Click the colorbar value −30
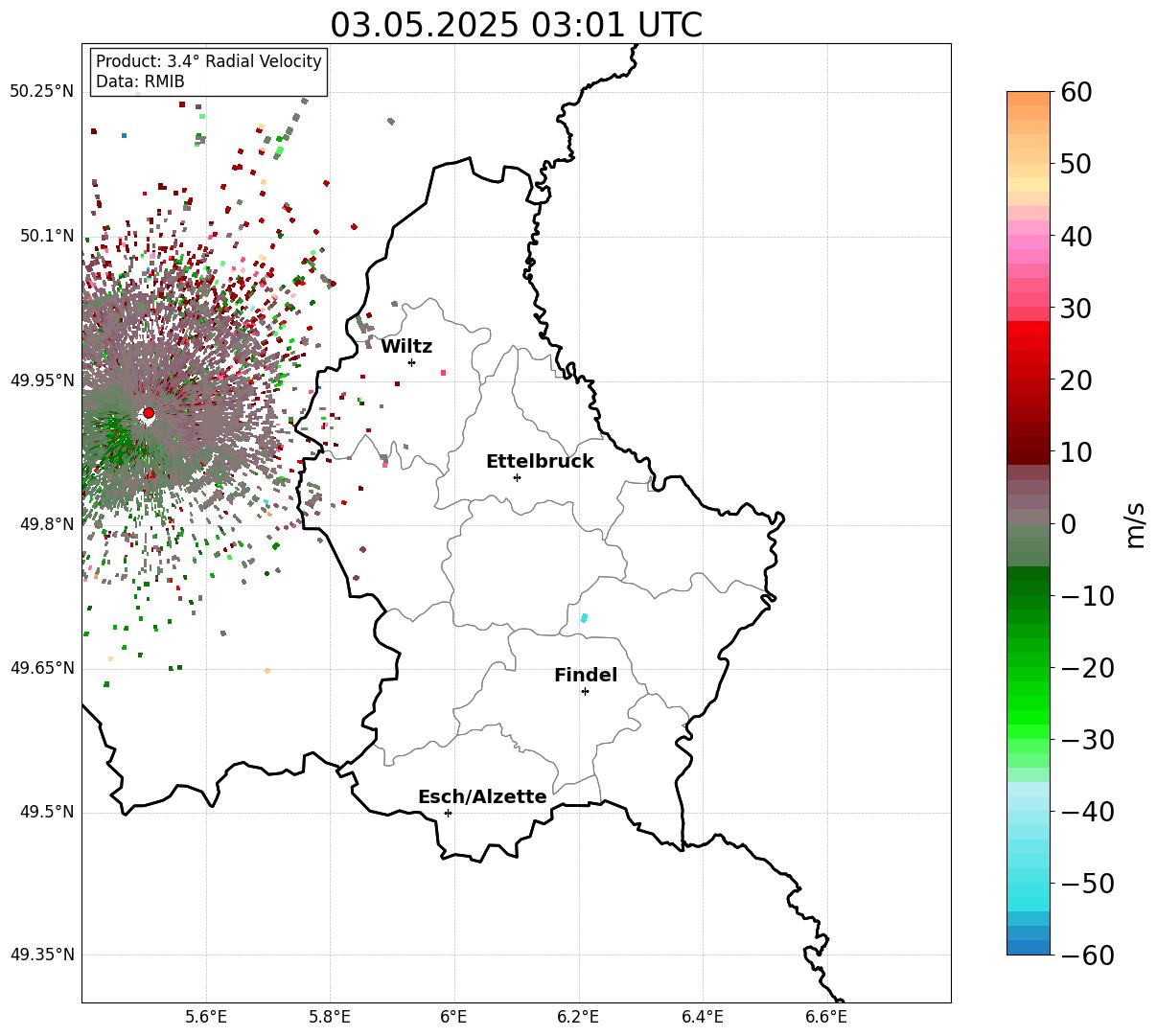The image size is (1157, 1036). 1087,740
